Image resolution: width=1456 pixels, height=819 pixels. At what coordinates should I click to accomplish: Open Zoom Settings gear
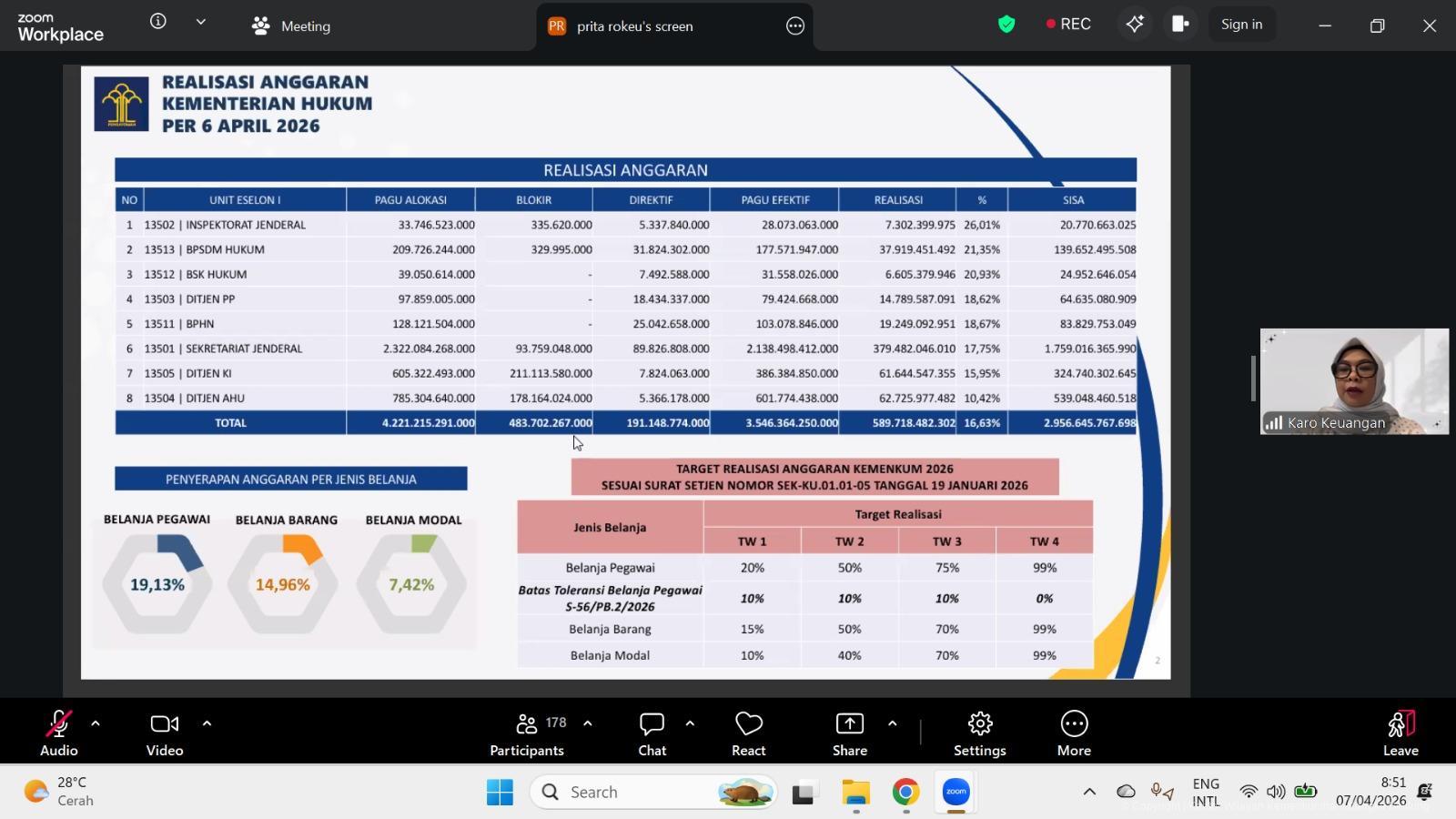pyautogui.click(x=979, y=733)
